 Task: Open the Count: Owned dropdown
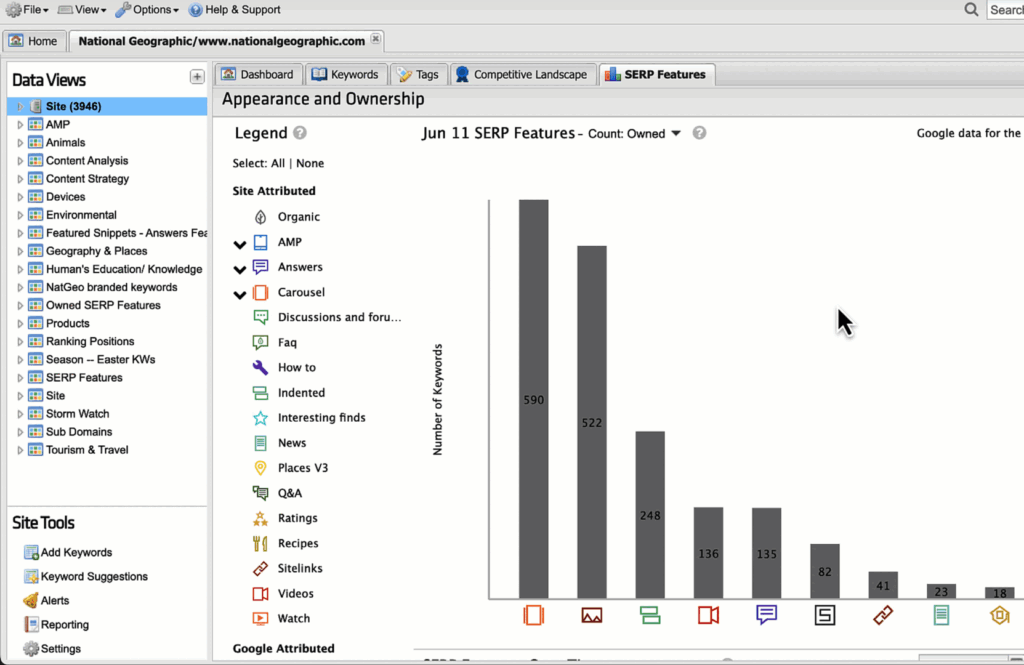(x=634, y=133)
